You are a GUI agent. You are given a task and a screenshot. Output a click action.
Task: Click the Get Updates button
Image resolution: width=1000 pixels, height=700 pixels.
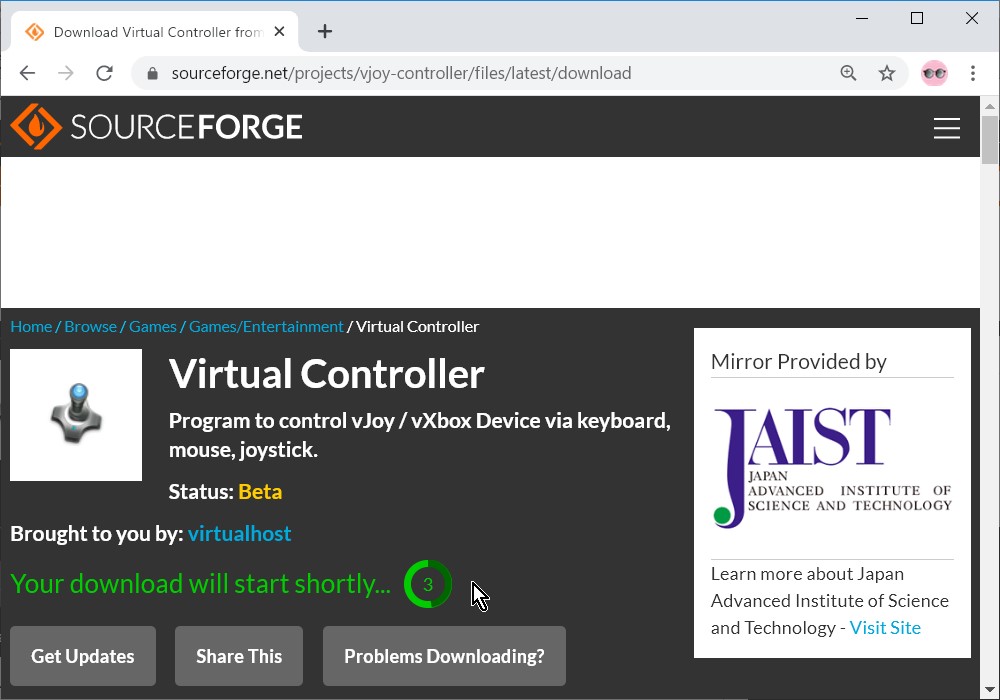point(82,656)
